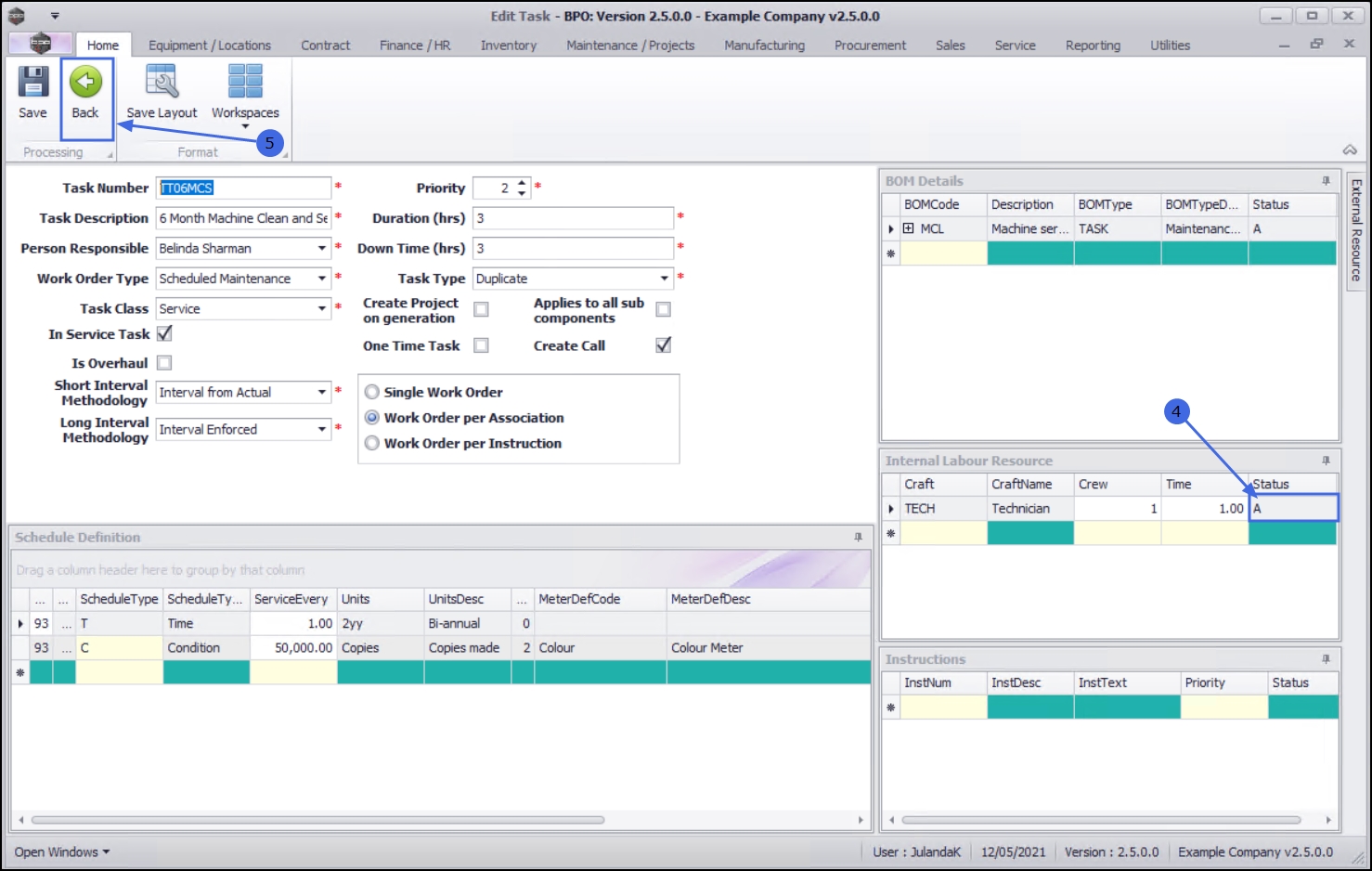Open the Processing group dialog launcher
1372x871 pixels.
click(x=110, y=155)
